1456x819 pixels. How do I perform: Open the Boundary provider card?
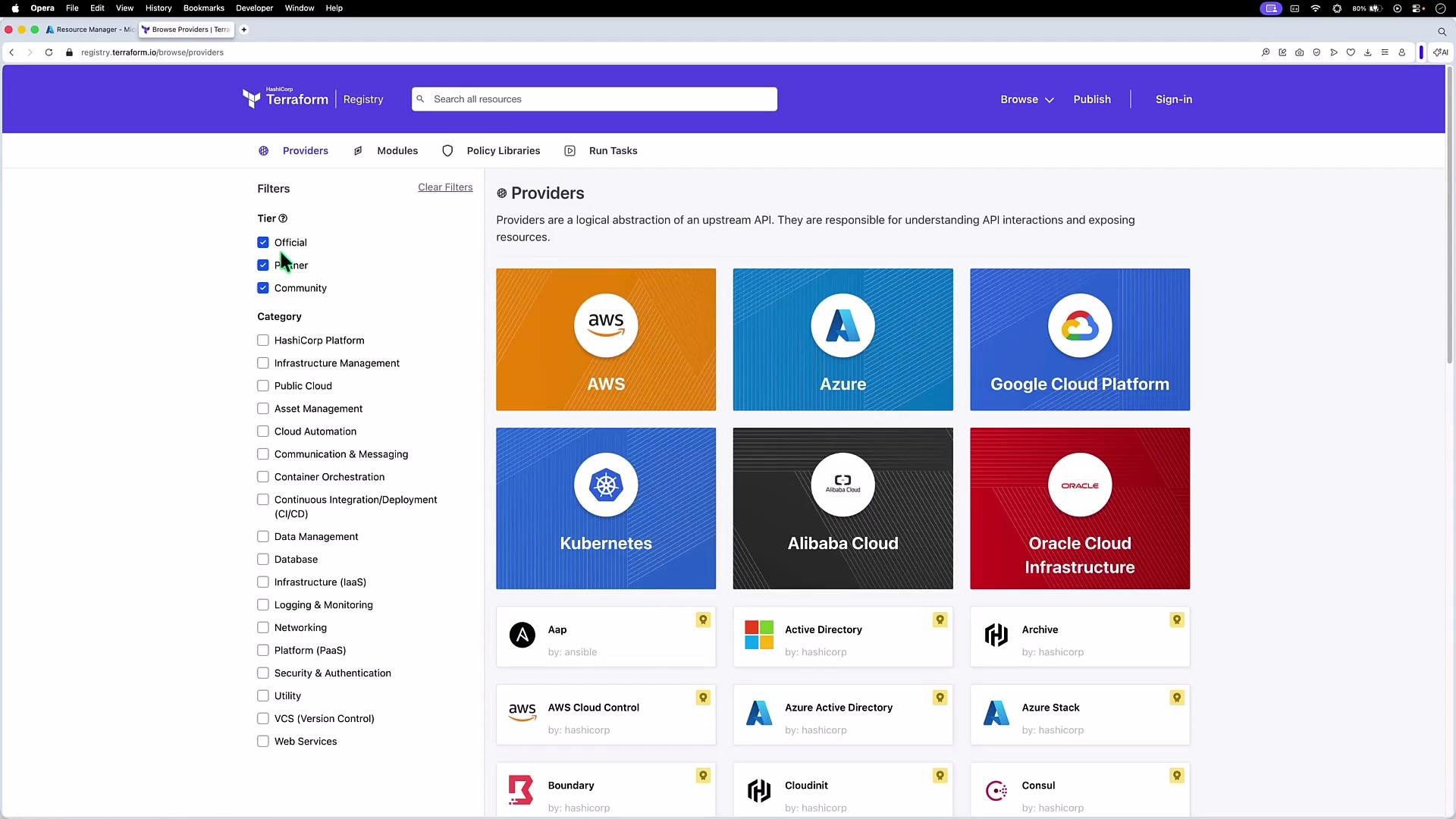[606, 789]
